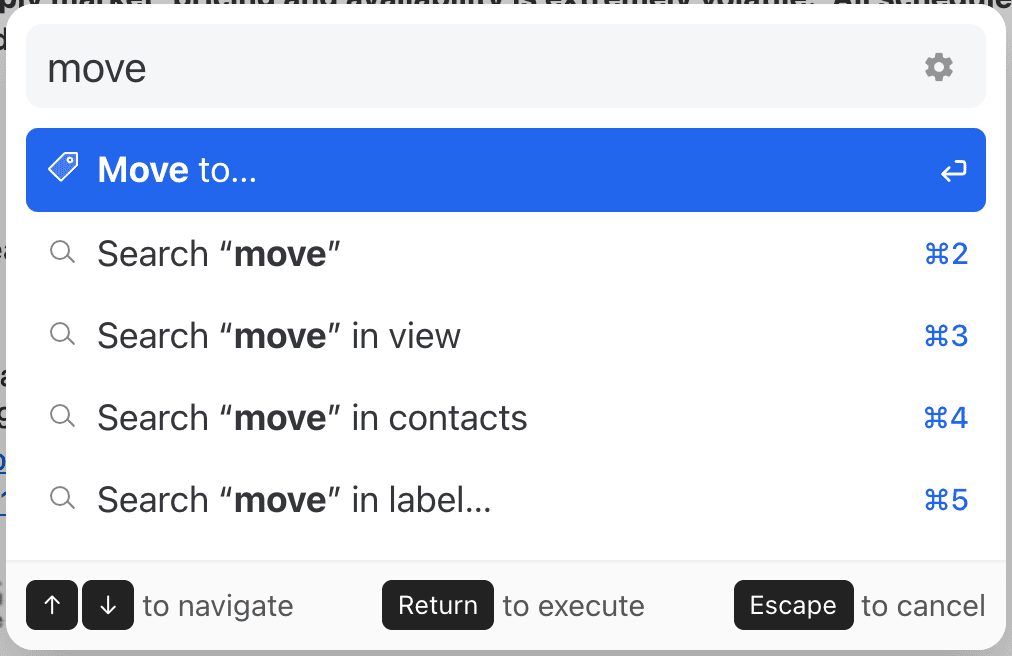Choose Search "move" in contacts option
The width and height of the screenshot is (1012, 656).
(x=506, y=417)
